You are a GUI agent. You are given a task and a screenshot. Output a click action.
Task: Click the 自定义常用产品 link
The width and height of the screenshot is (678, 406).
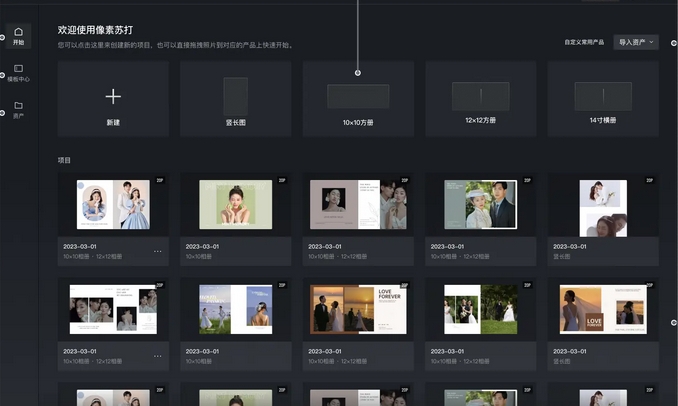click(584, 42)
